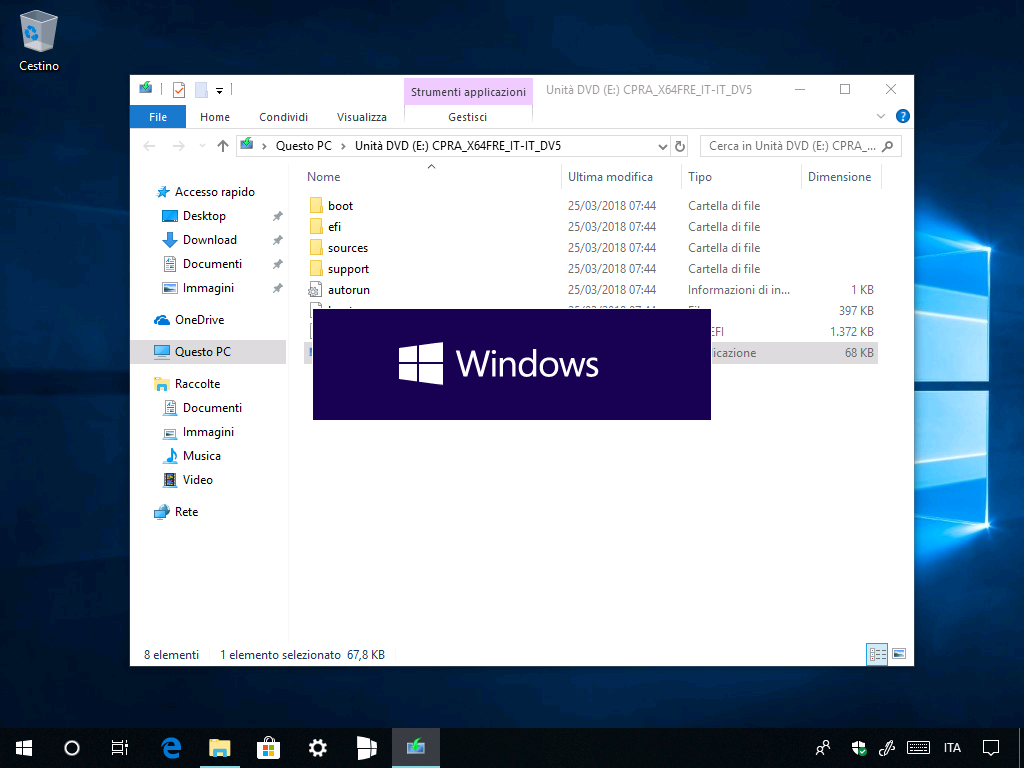
Task: Sort by the Ultima modifica column header
Action: pos(610,177)
